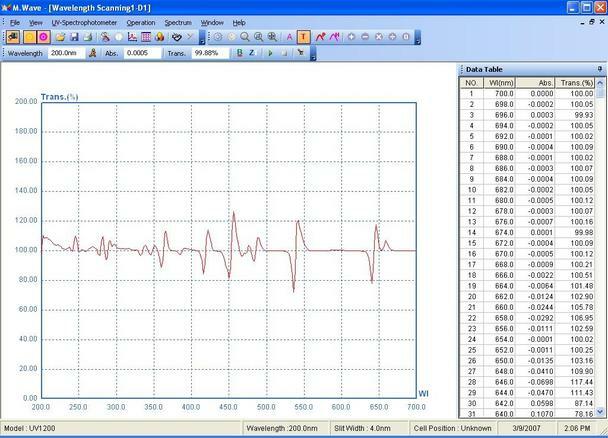608x438 pixels.
Task: Expand zoom toolbar options chevron at right end
Action: coord(418,38)
